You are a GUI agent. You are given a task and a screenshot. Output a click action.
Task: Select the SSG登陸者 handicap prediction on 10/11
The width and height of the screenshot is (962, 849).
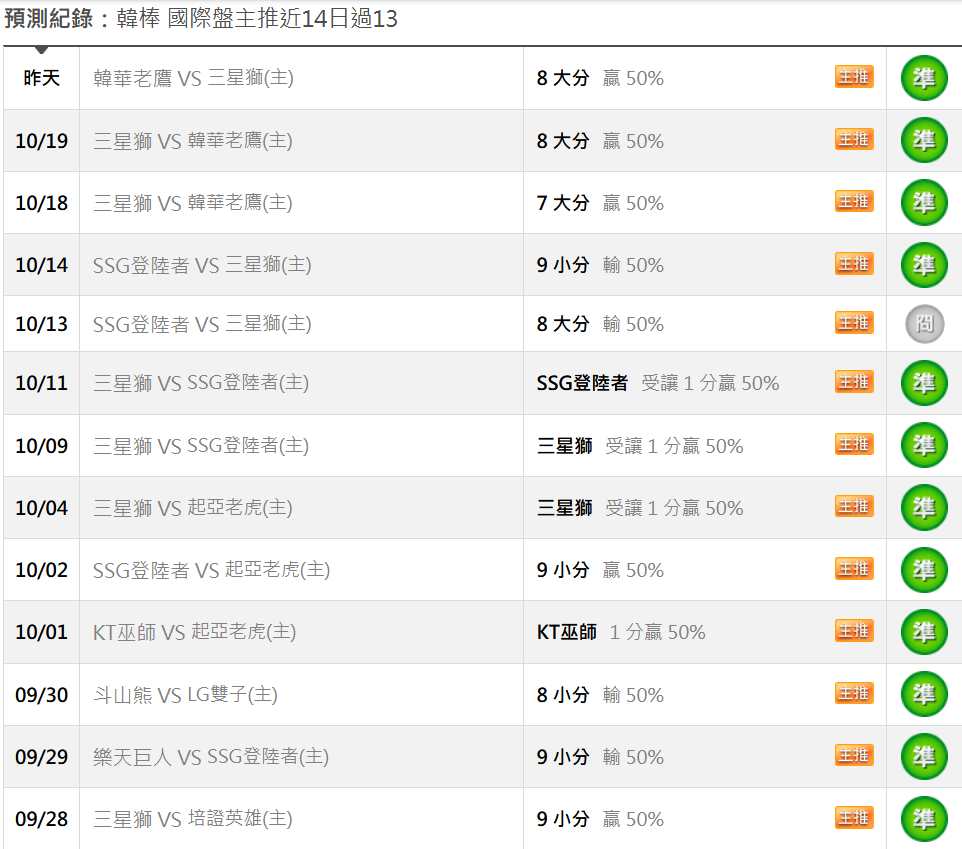(582, 383)
